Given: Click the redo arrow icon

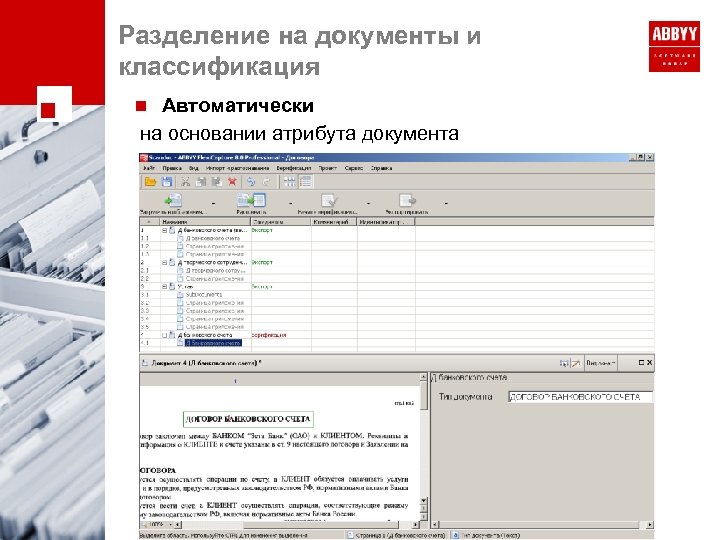Looking at the screenshot, I should [x=266, y=182].
